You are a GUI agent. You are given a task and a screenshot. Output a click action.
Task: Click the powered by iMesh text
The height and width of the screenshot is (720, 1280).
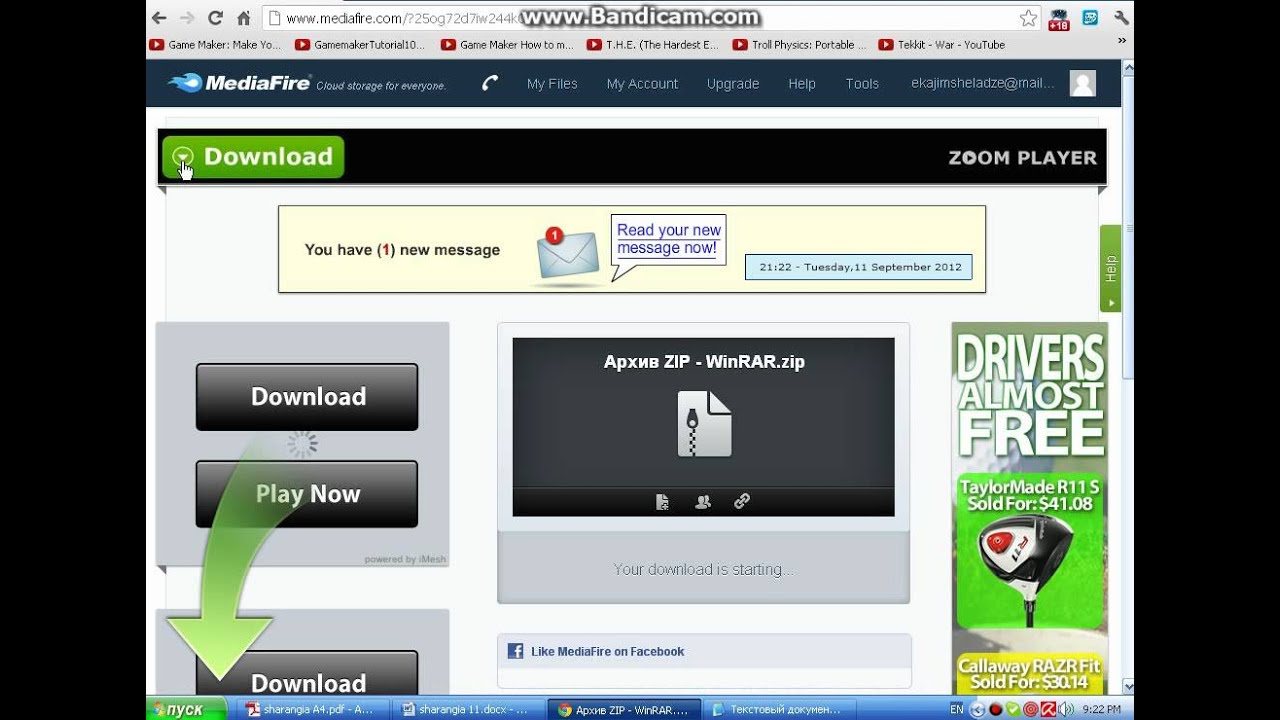coord(405,559)
